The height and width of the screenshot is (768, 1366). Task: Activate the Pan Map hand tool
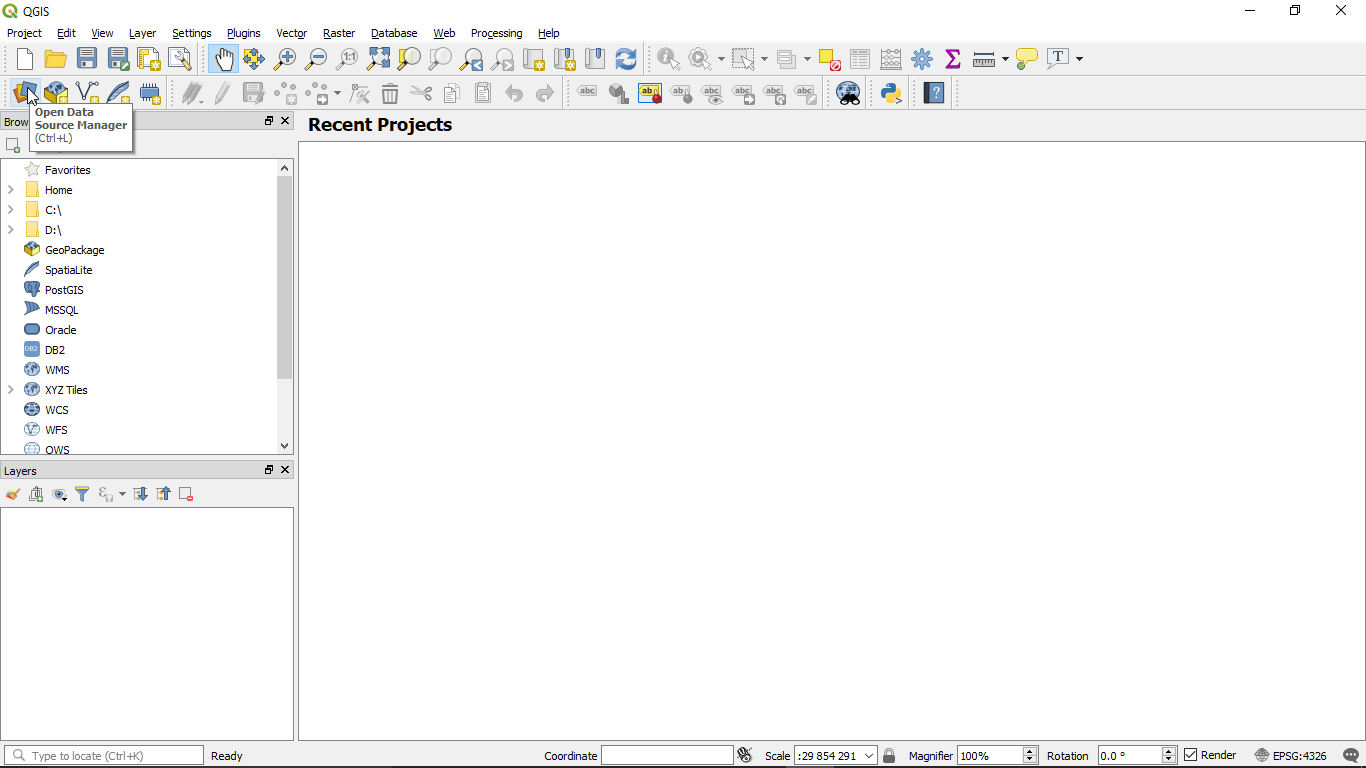(x=223, y=59)
